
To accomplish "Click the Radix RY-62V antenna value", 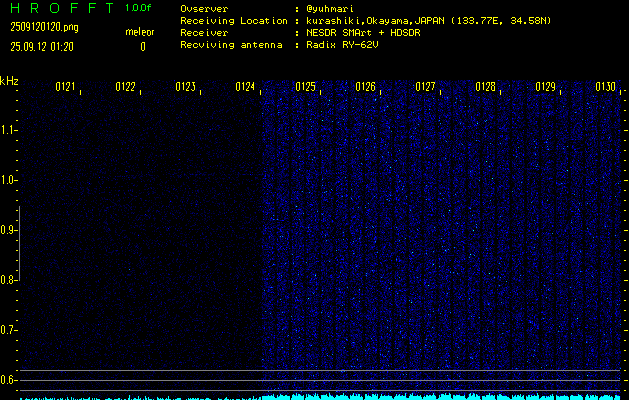I will point(342,45).
